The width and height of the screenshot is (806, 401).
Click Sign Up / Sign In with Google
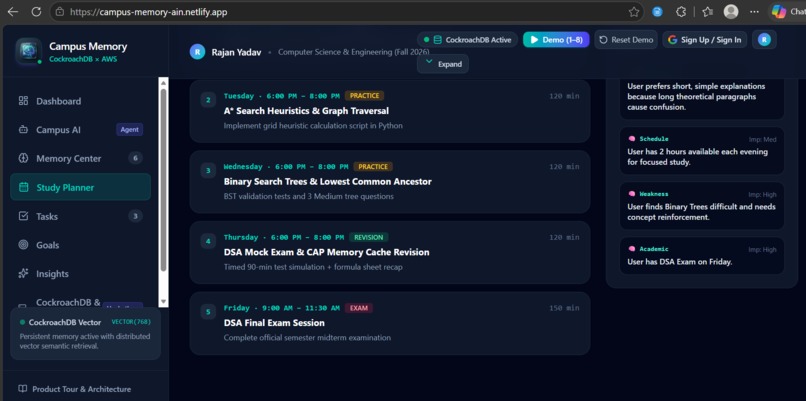point(705,40)
